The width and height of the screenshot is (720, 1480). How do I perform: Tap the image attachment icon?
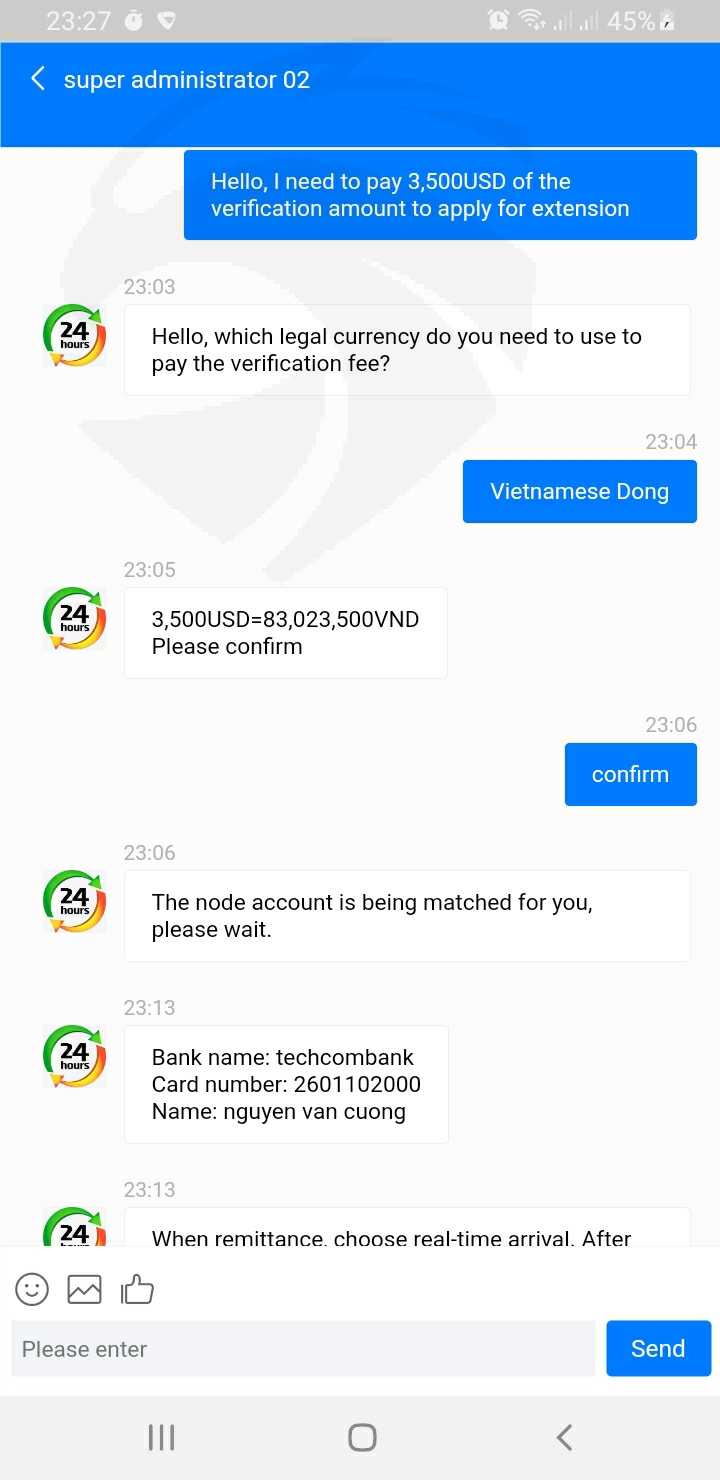pyautogui.click(x=84, y=1289)
